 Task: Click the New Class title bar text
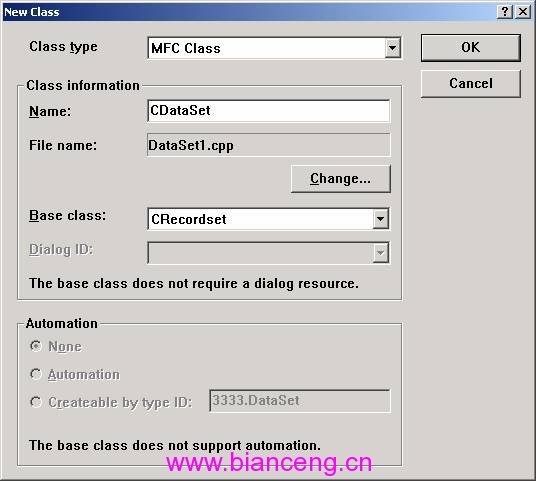click(x=32, y=12)
